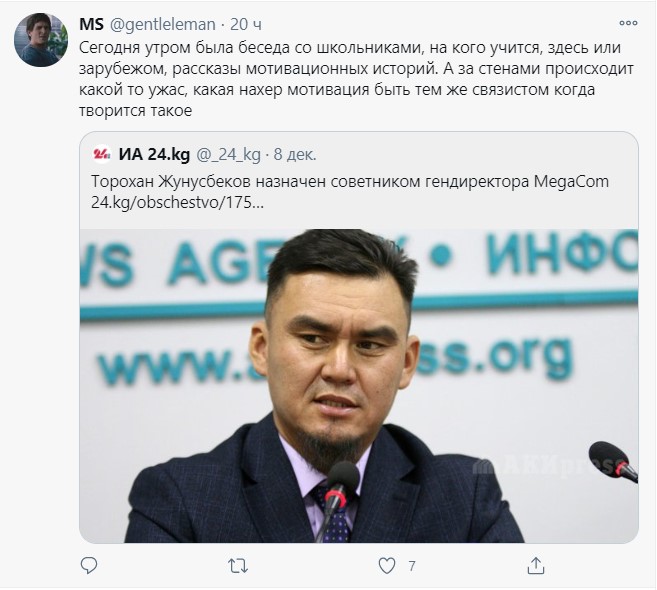Open the three-dot more options menu
The width and height of the screenshot is (657, 590).
pos(628,23)
